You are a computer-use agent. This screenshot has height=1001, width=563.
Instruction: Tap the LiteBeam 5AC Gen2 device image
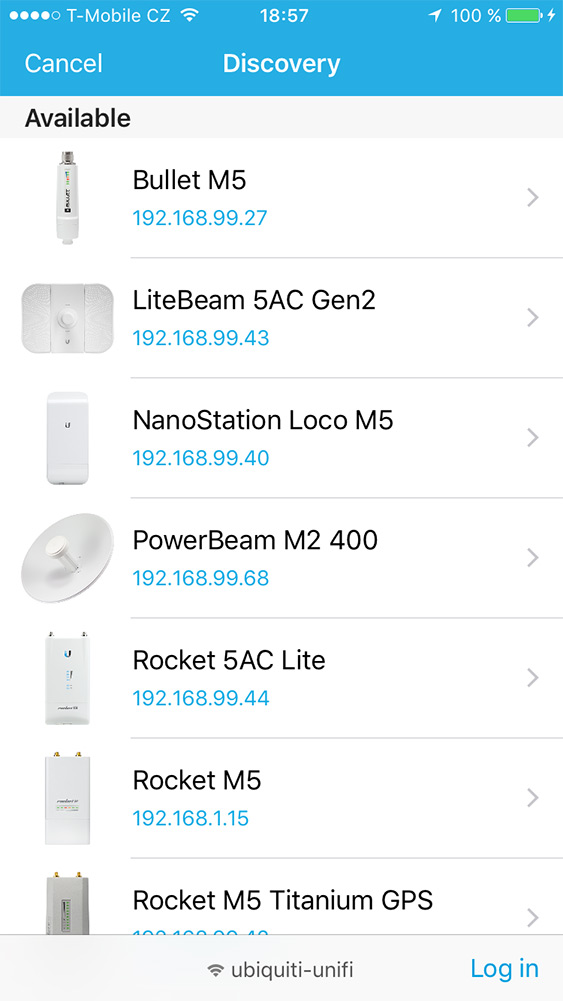67,318
